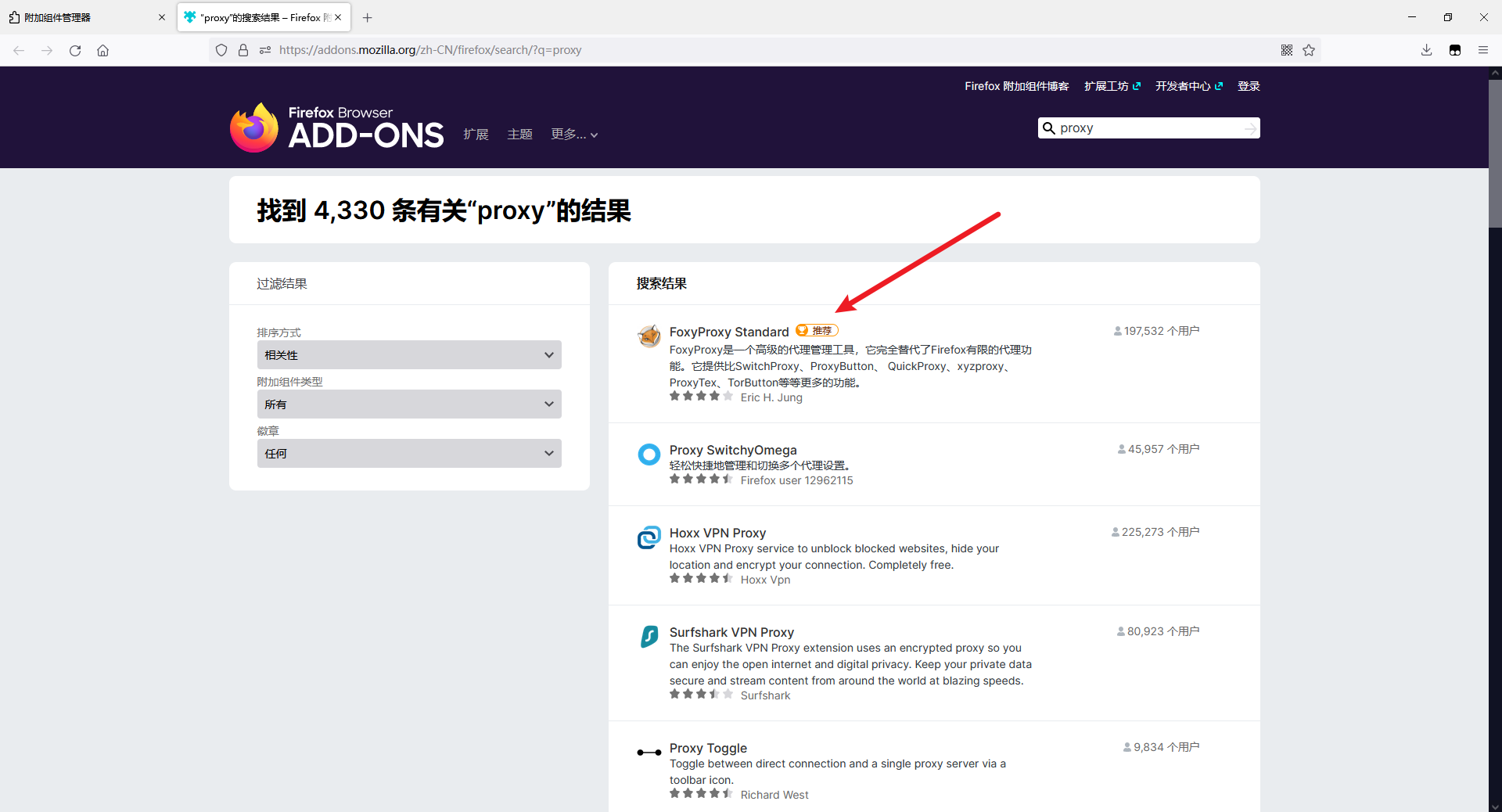
Task: Click the 推荐 recommended badge
Action: [817, 331]
